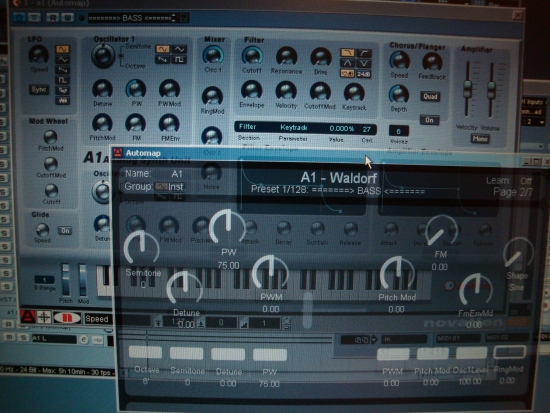Screen dimensions: 550x413
Task: Select the LFO triangle waveform button
Action: 63,60
